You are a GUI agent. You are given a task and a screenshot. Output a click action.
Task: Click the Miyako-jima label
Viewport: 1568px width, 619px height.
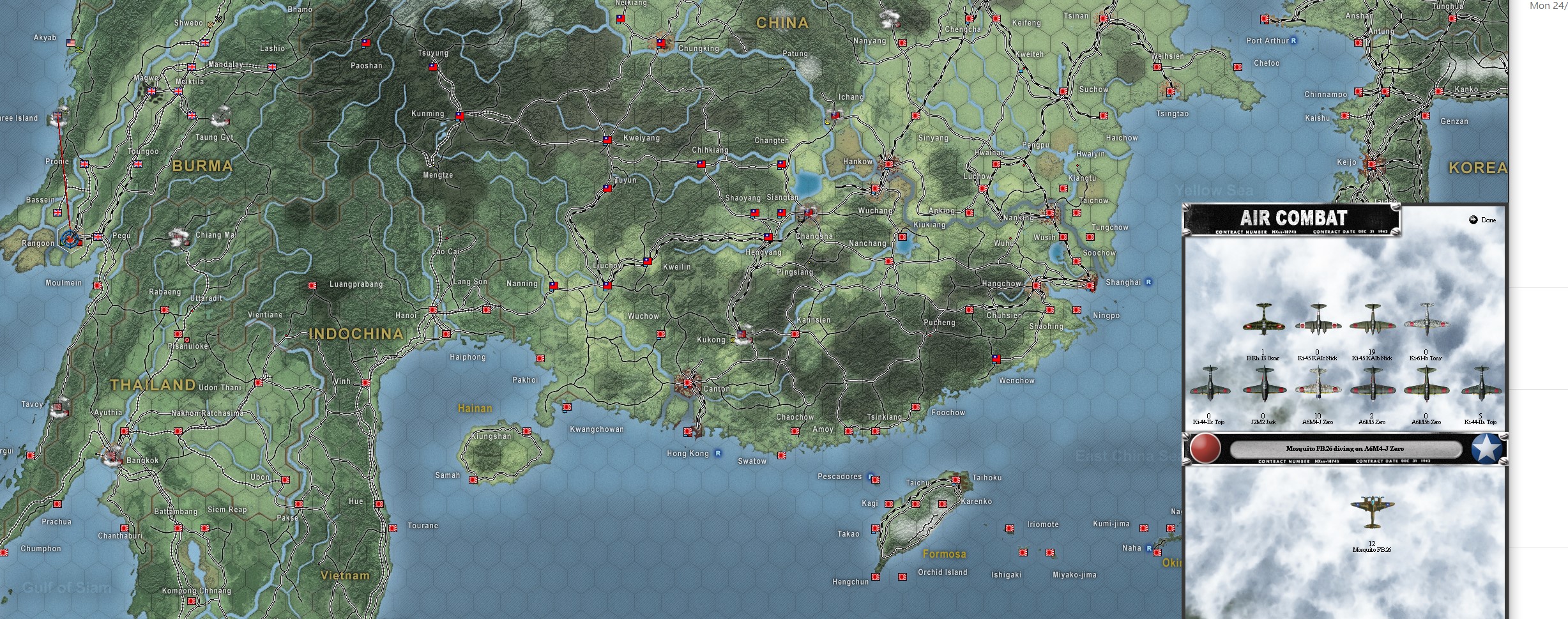pos(1075,575)
